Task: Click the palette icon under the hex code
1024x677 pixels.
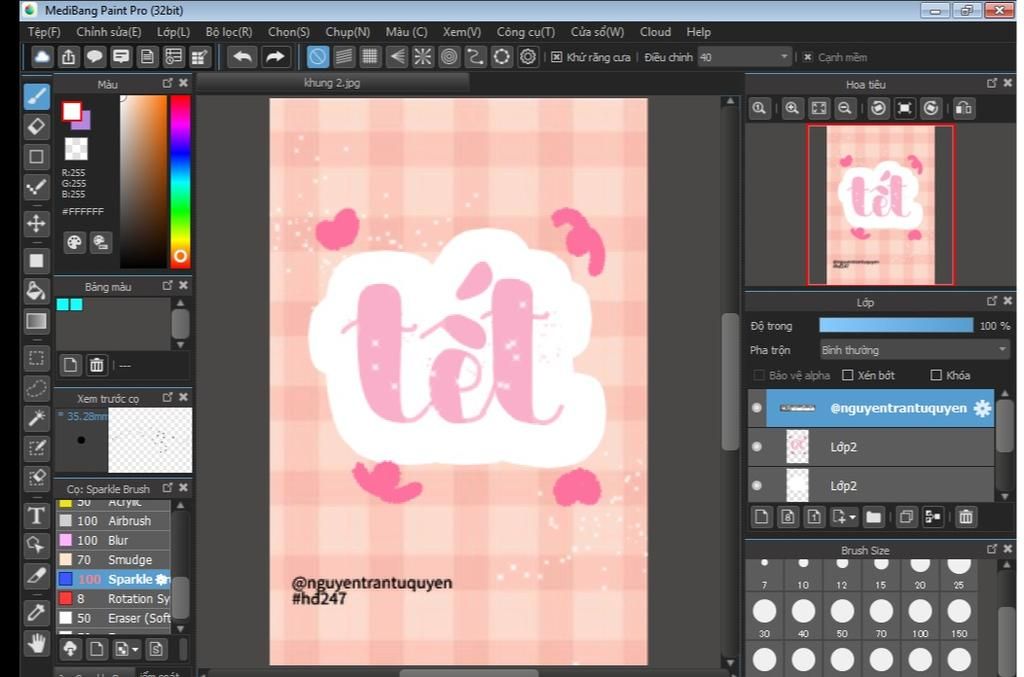Action: click(x=74, y=243)
